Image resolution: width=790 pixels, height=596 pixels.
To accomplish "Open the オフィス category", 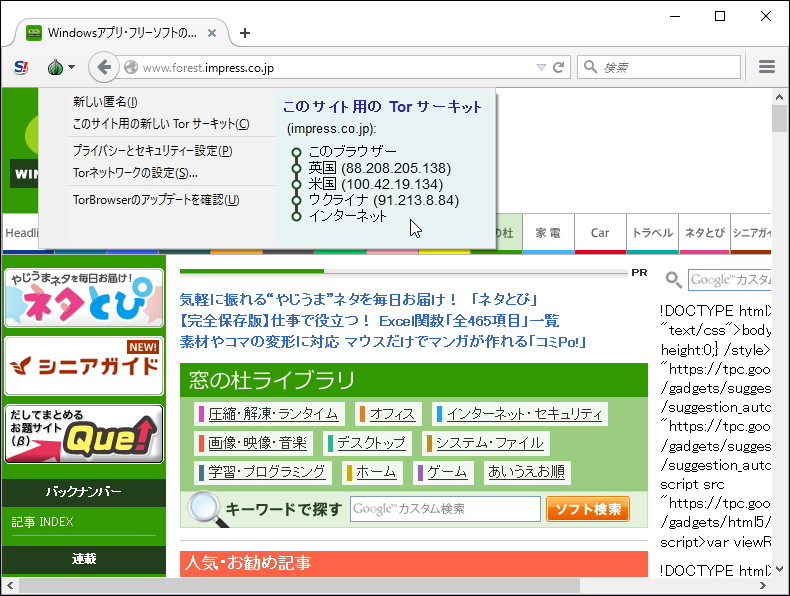I will coord(388,414).
